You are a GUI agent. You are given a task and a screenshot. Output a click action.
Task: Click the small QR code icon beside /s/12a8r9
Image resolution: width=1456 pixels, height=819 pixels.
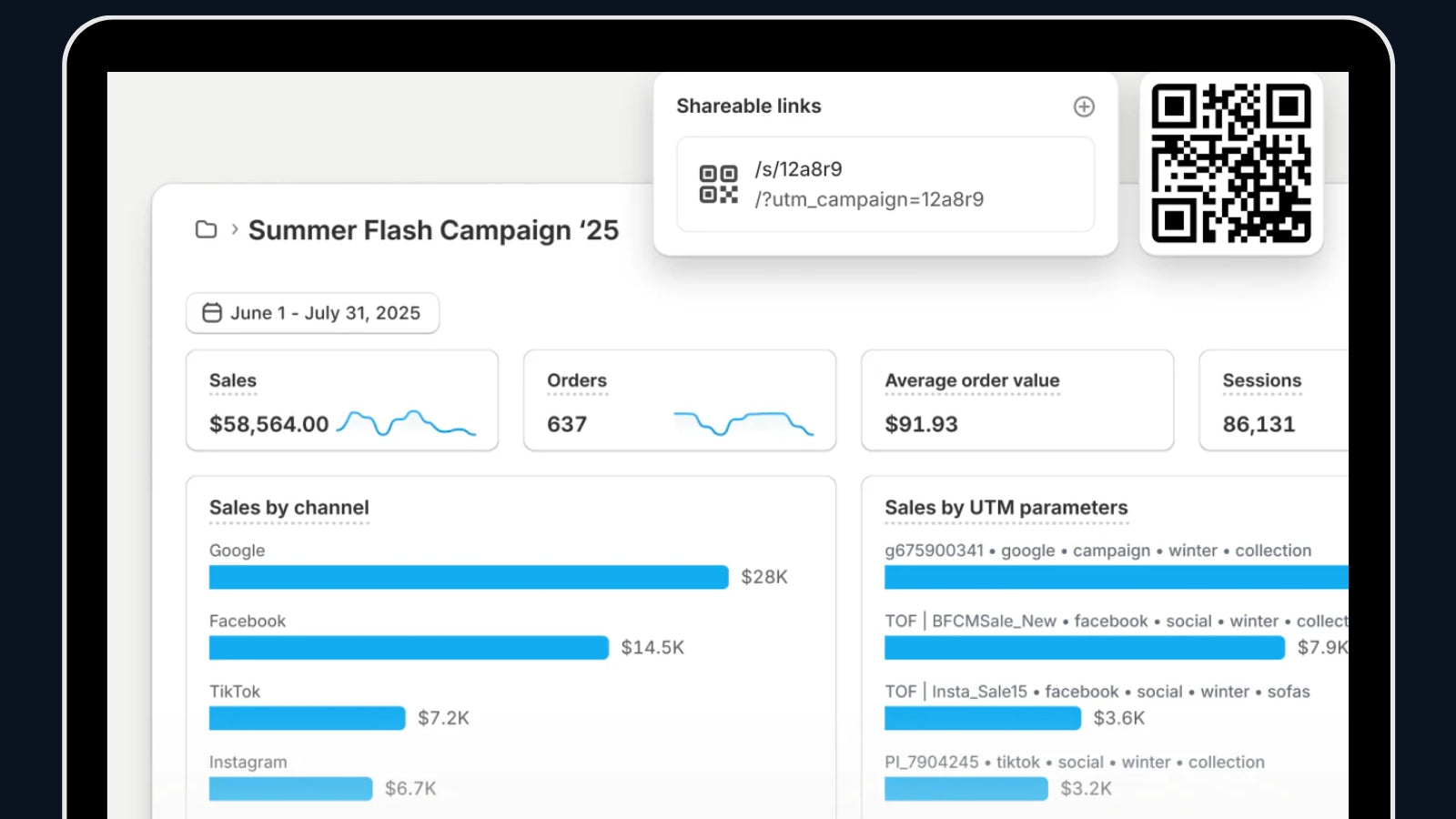point(718,184)
